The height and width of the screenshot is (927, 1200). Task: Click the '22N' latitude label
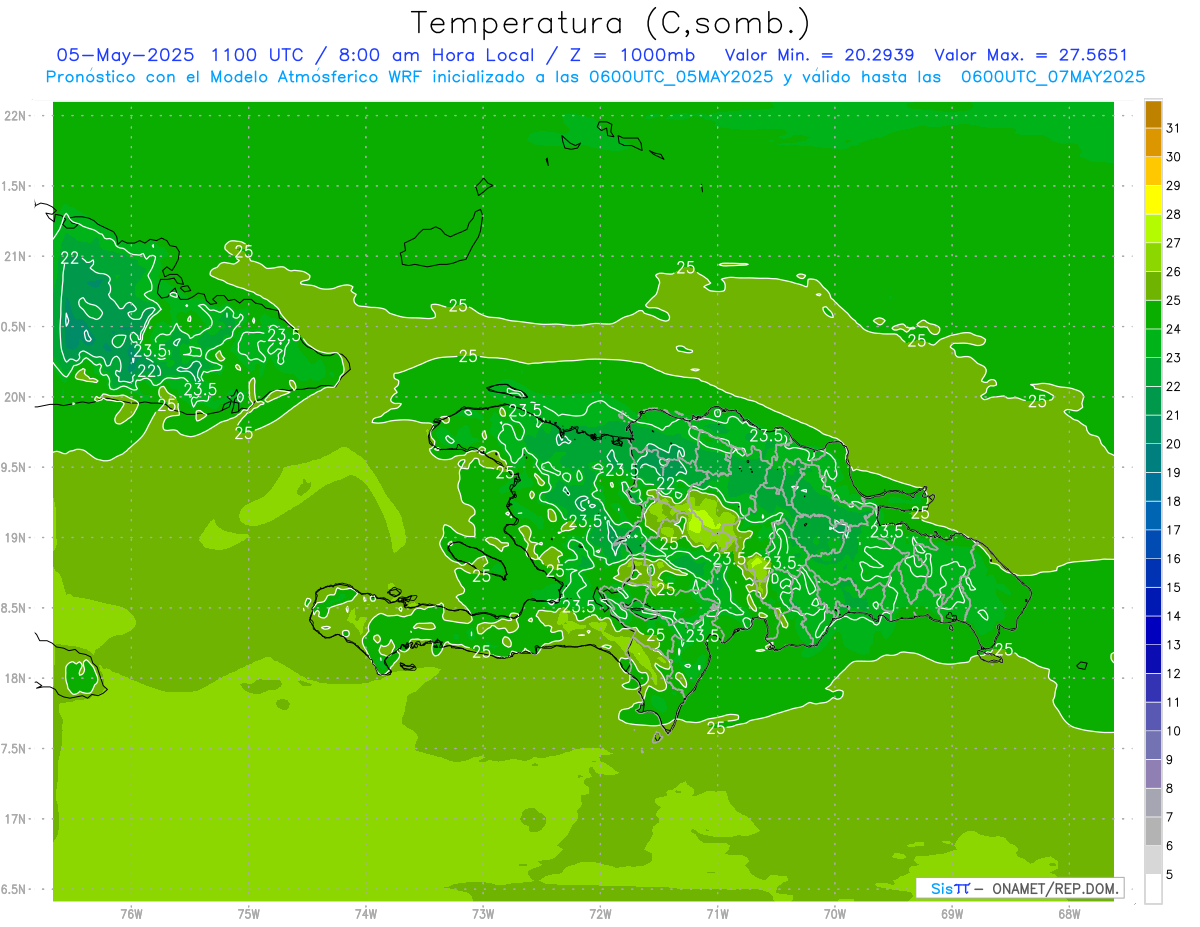[x=15, y=116]
